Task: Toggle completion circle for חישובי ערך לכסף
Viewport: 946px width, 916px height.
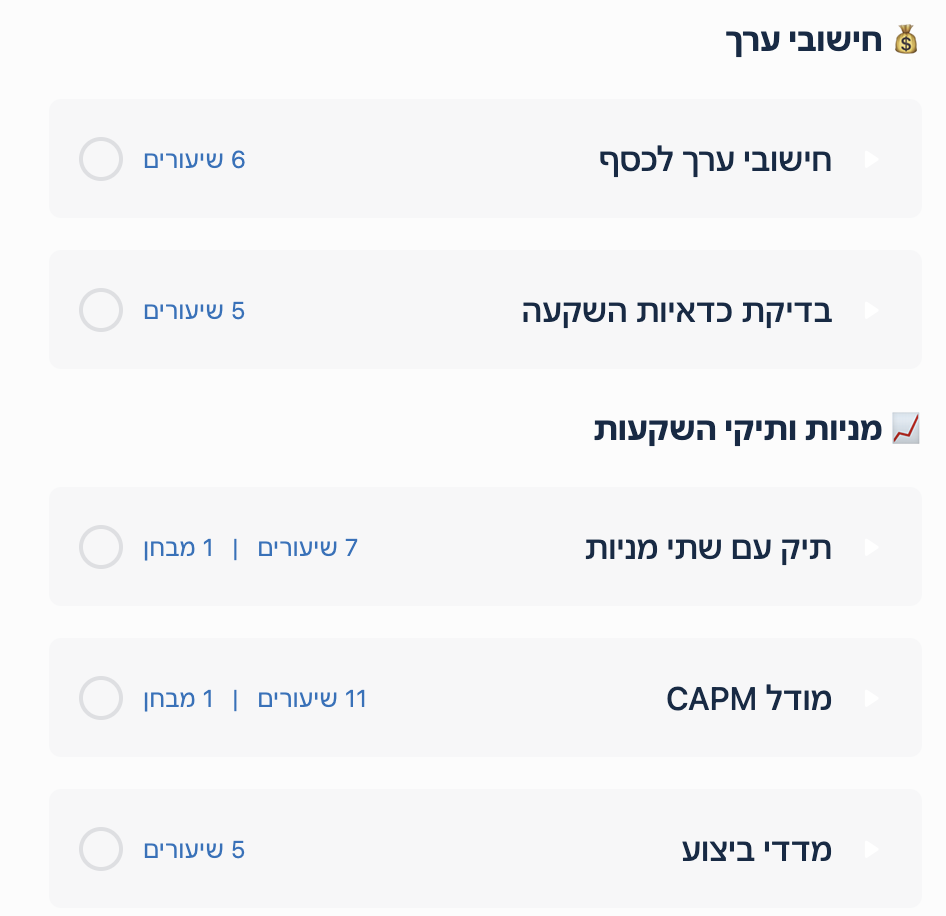Action: [101, 160]
